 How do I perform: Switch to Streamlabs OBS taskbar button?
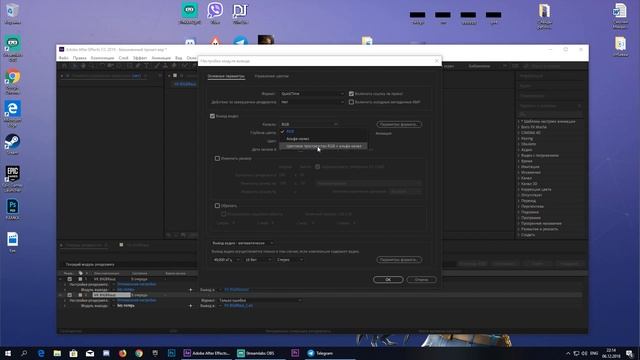point(260,353)
